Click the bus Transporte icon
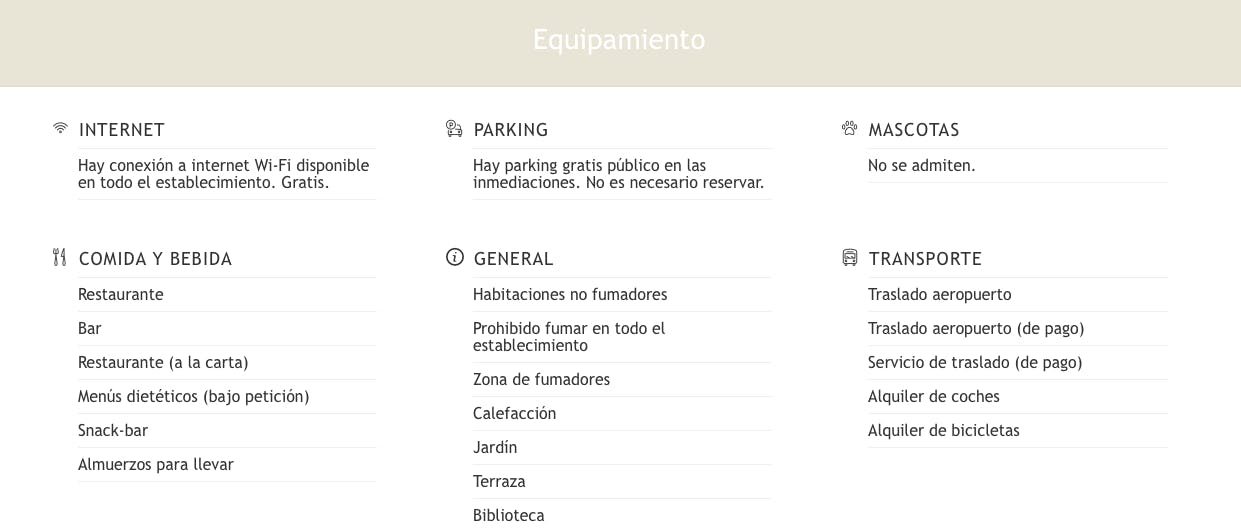The height and width of the screenshot is (530, 1241). pyautogui.click(x=850, y=258)
